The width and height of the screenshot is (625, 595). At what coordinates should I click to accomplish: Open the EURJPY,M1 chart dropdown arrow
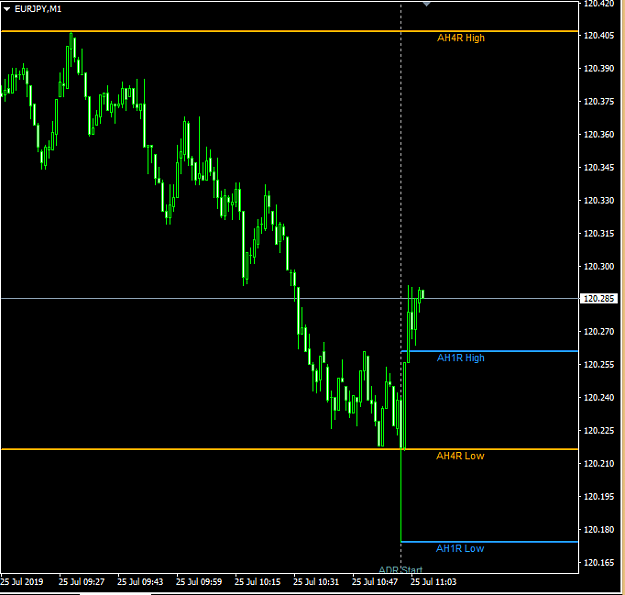pos(7,9)
